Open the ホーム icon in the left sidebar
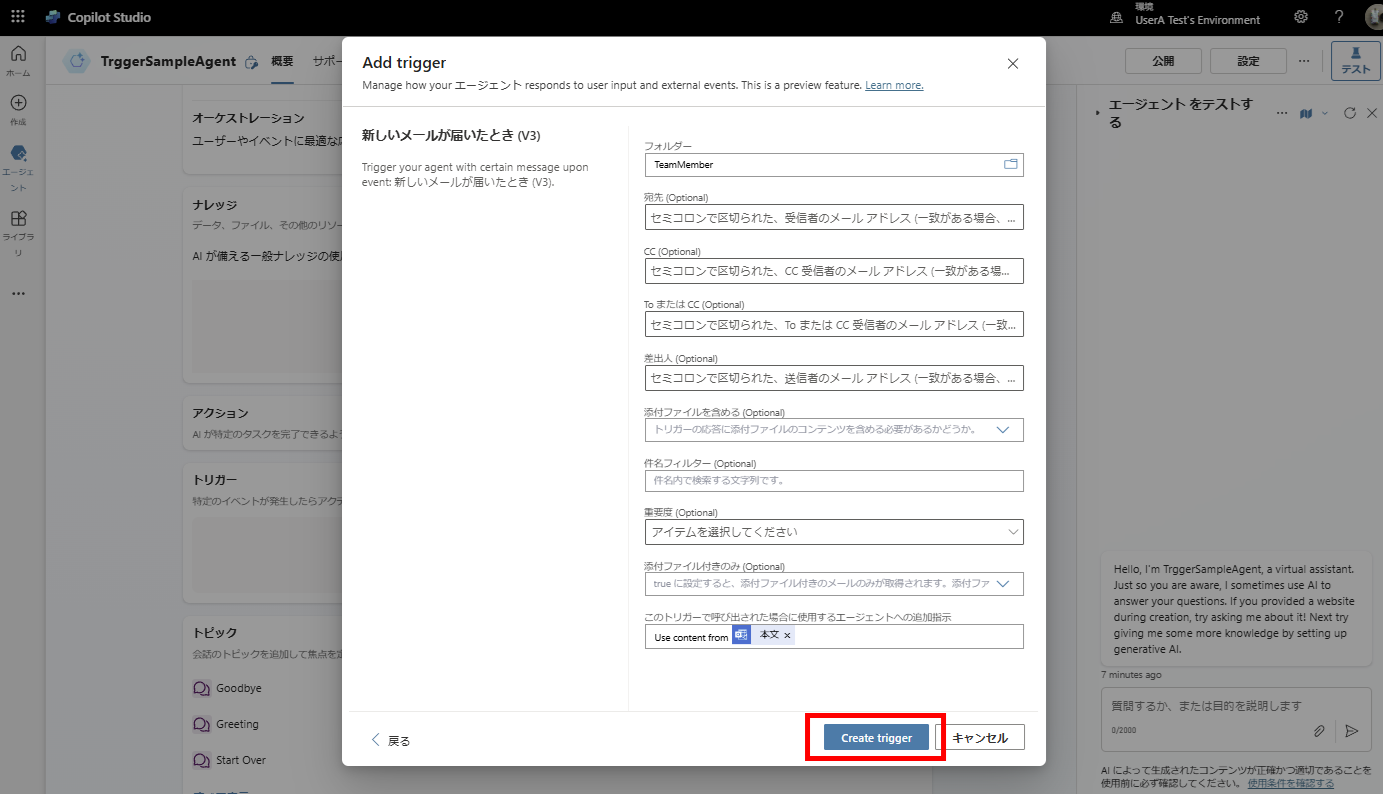The image size is (1383, 794). 18,56
